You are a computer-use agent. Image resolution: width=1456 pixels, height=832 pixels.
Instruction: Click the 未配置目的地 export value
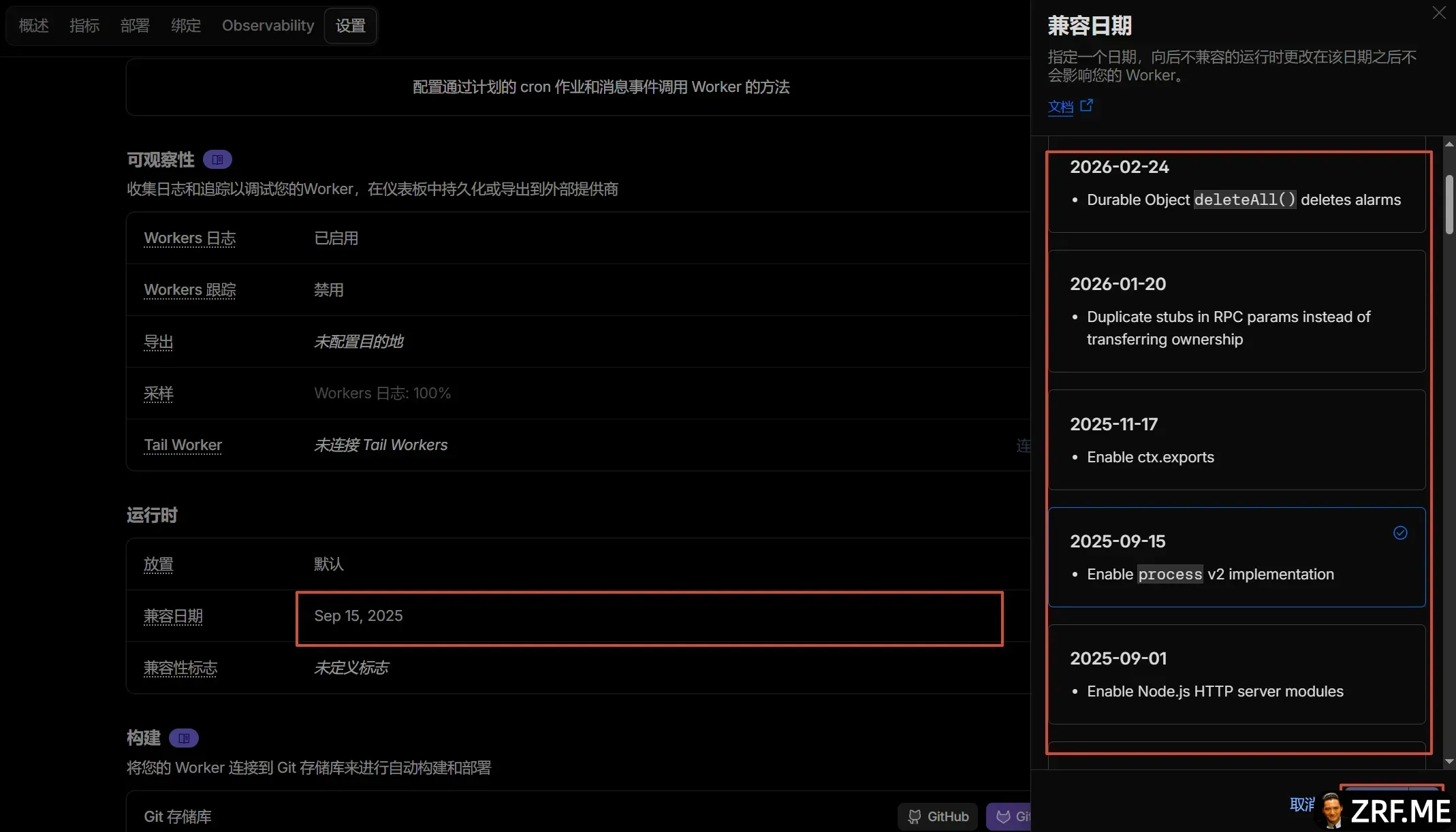click(x=359, y=342)
